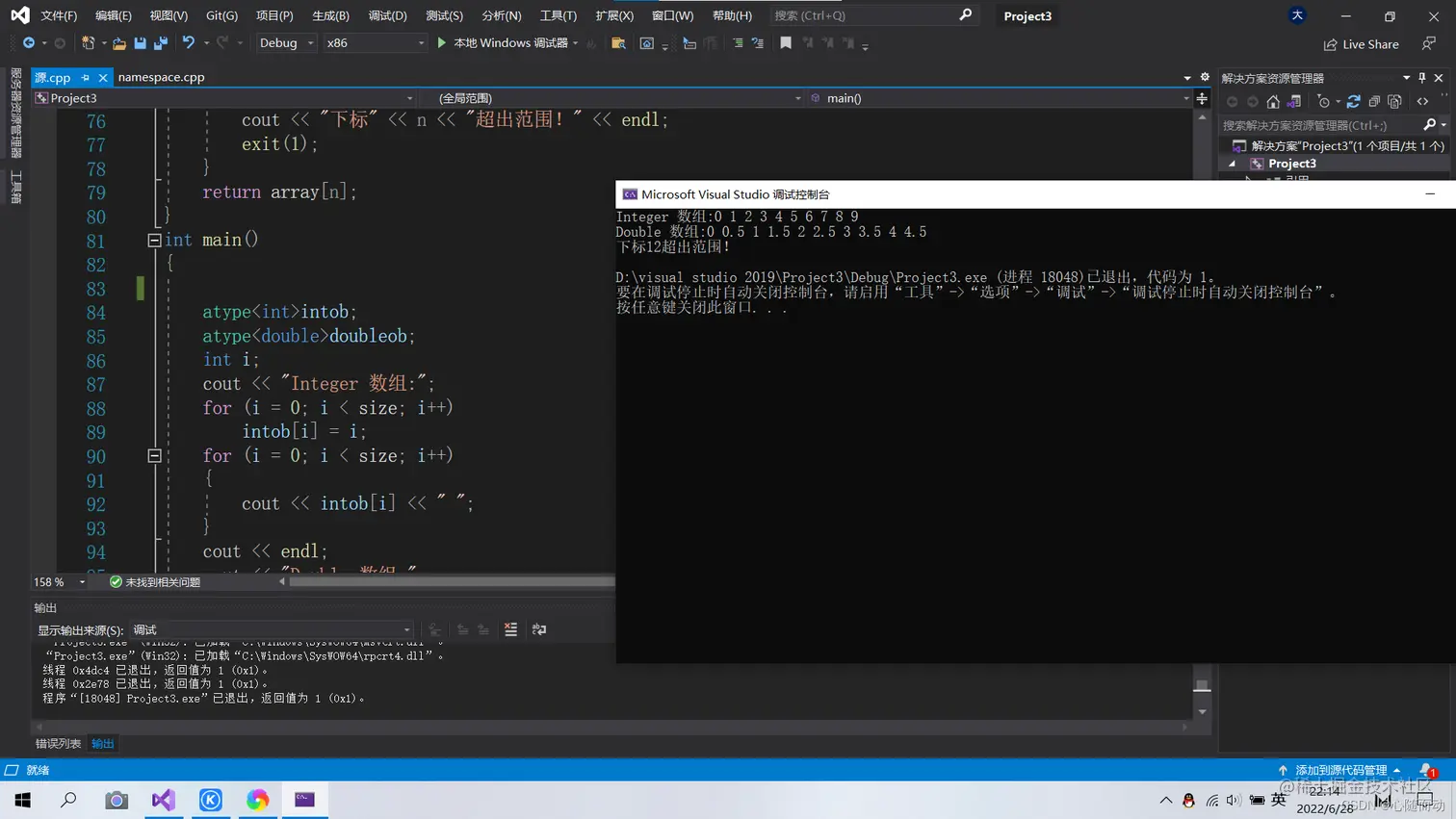Undo the last edit

point(189,43)
